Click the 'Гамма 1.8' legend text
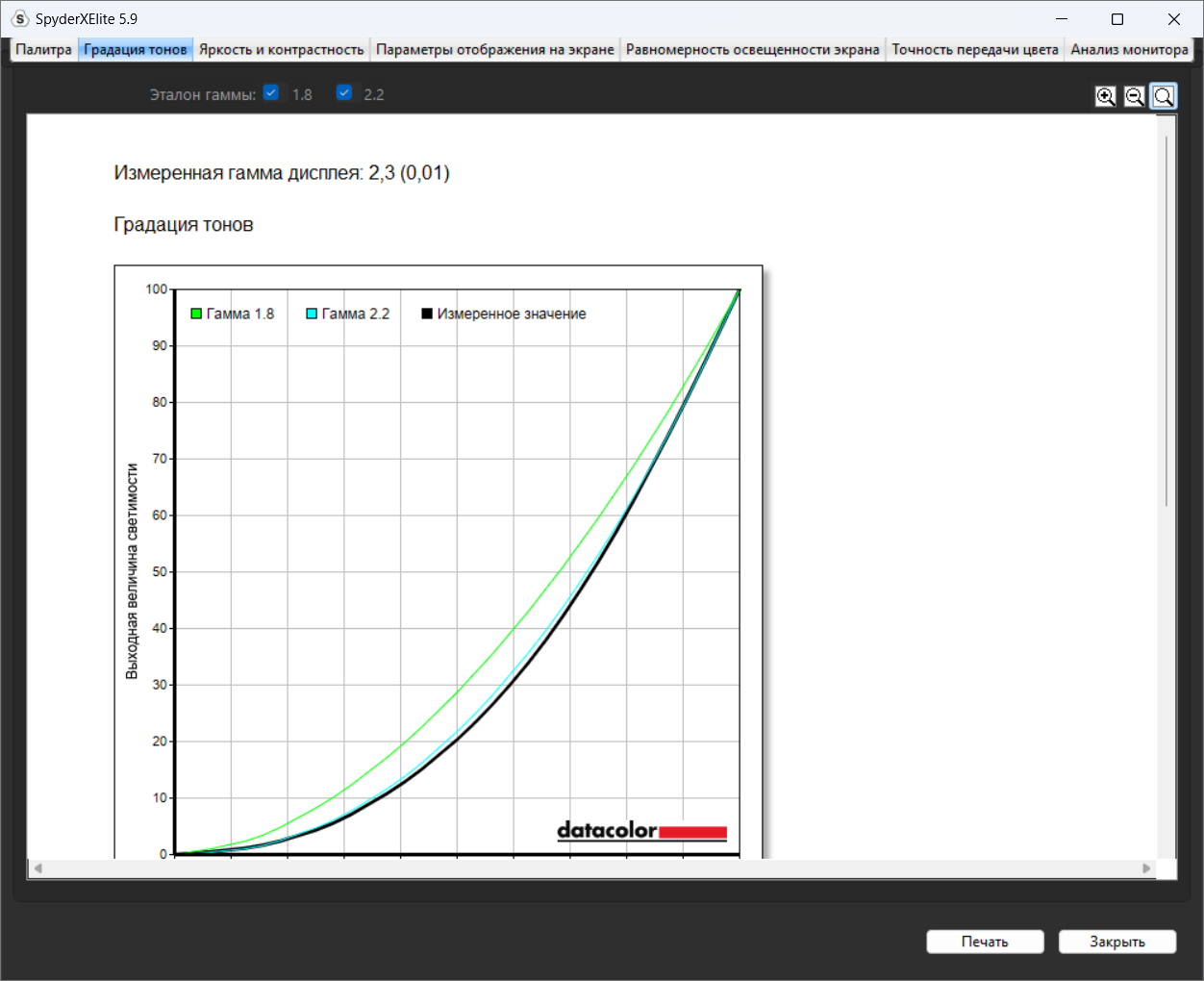This screenshot has width=1204, height=981. click(x=240, y=314)
